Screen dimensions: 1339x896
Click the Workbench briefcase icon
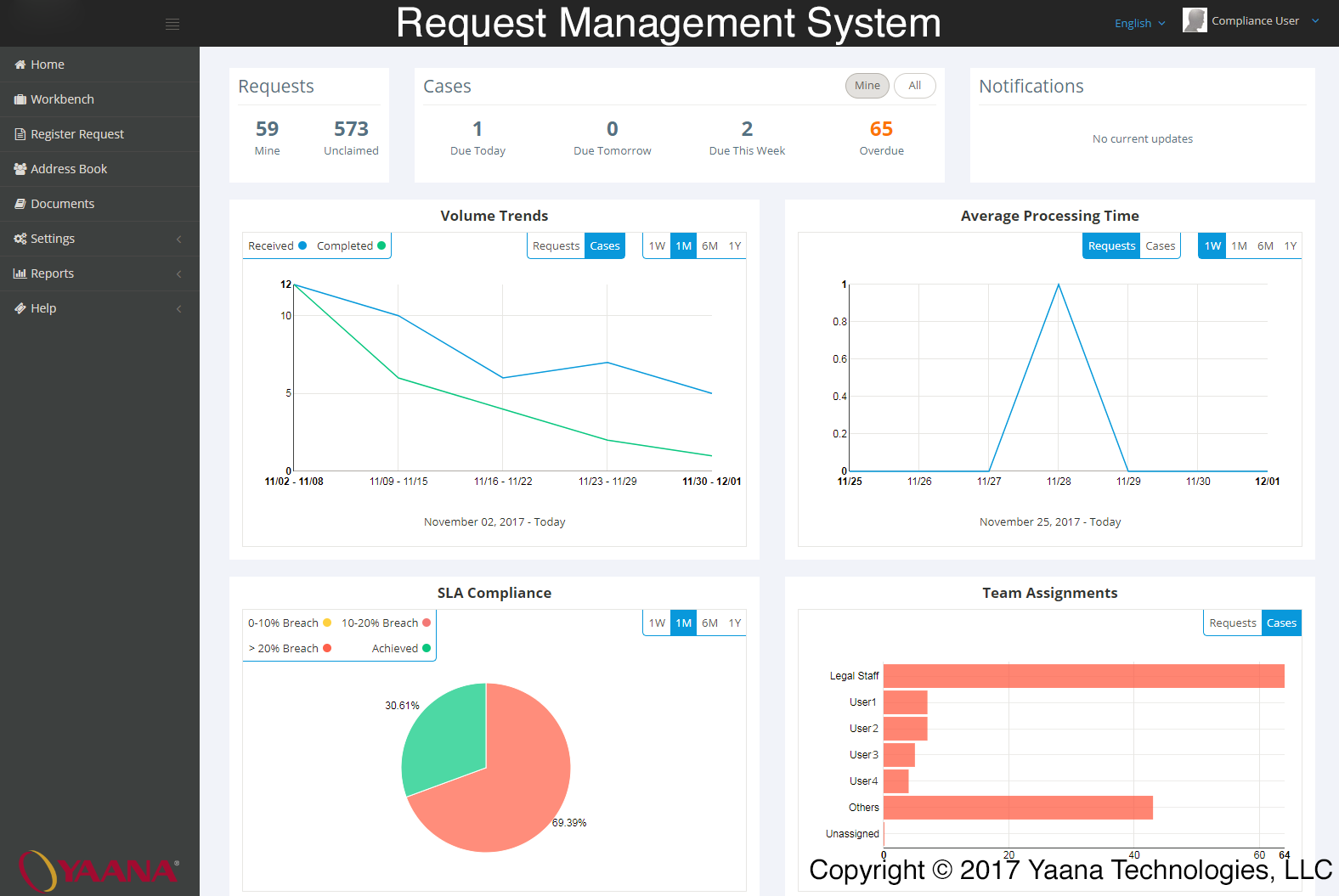(20, 99)
